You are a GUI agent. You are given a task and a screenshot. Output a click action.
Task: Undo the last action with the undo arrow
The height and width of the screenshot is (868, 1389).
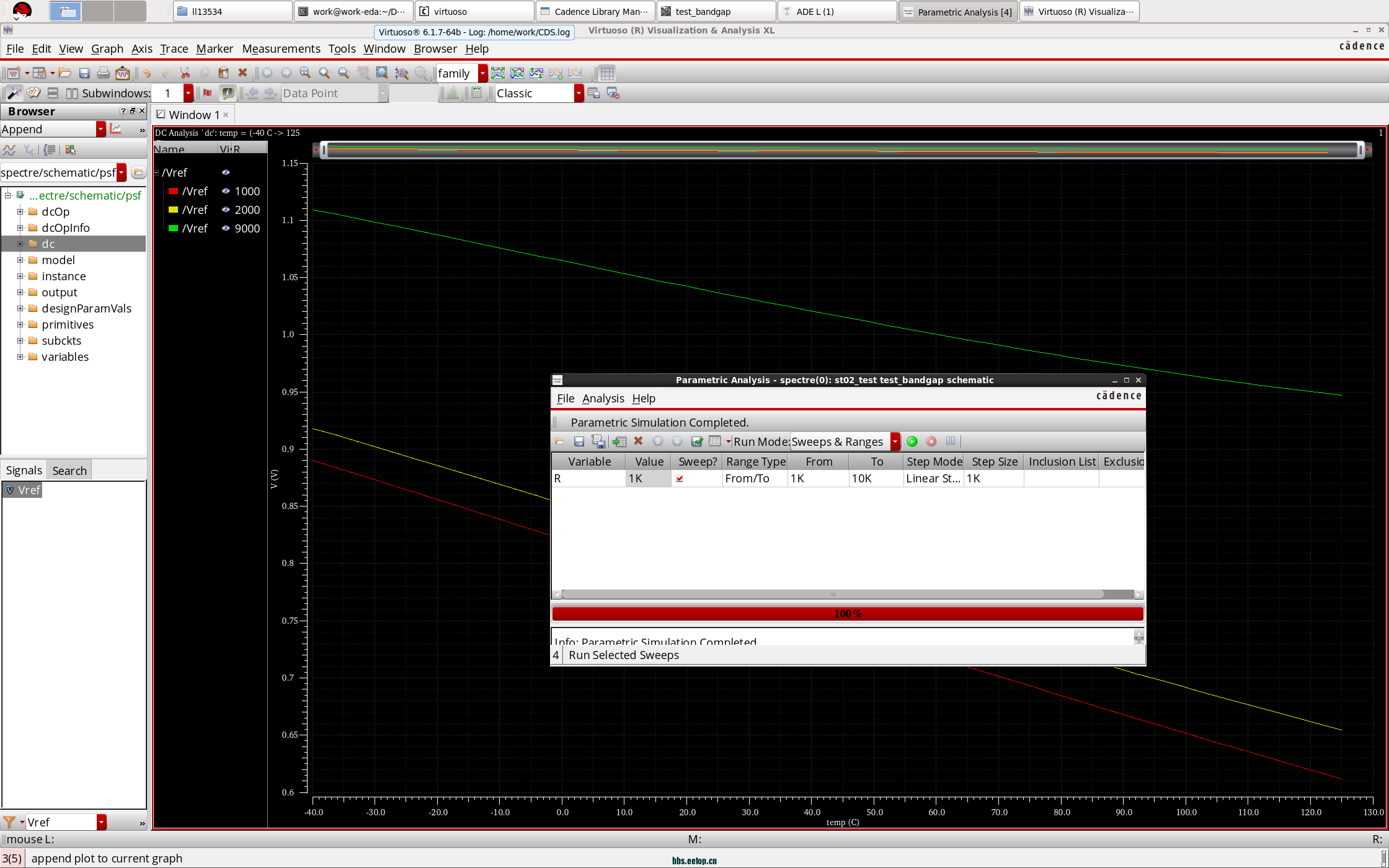(147, 73)
